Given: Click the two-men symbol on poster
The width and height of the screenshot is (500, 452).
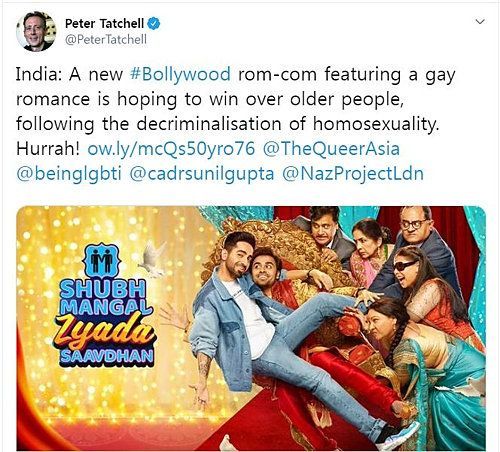Looking at the screenshot, I should click(102, 261).
